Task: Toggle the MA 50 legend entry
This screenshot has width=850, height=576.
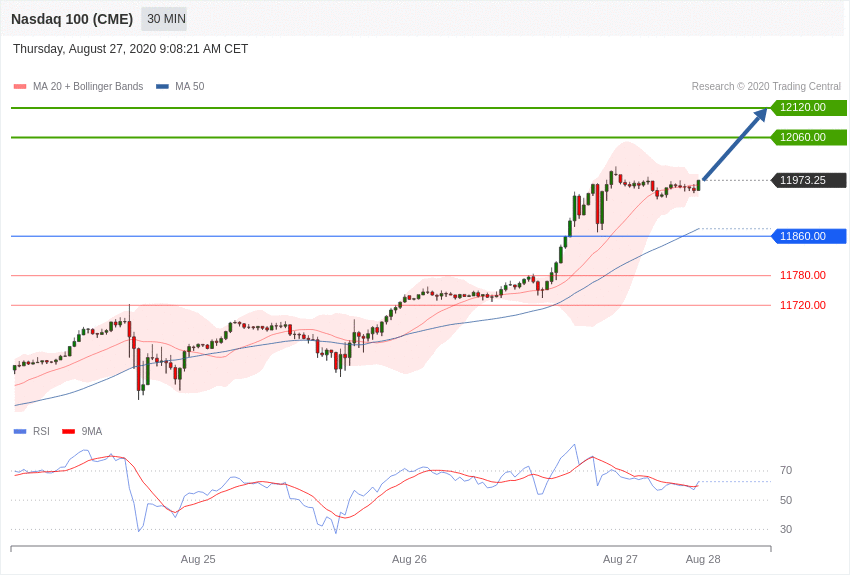Action: click(x=181, y=87)
